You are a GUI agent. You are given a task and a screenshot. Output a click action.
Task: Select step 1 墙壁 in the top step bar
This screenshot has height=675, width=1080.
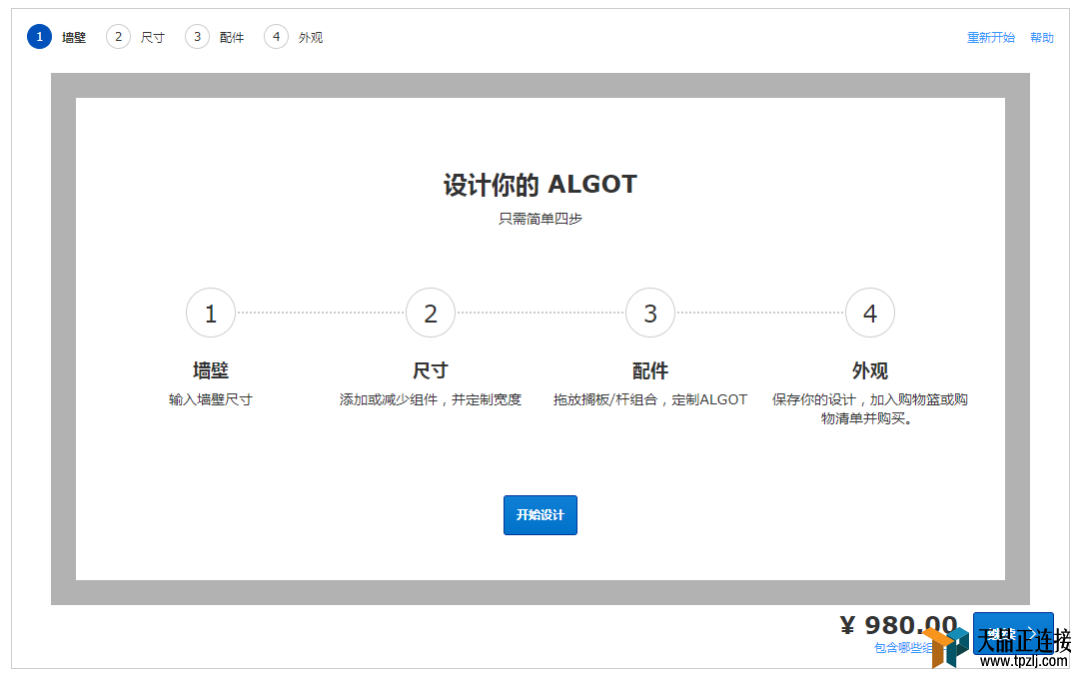click(57, 37)
